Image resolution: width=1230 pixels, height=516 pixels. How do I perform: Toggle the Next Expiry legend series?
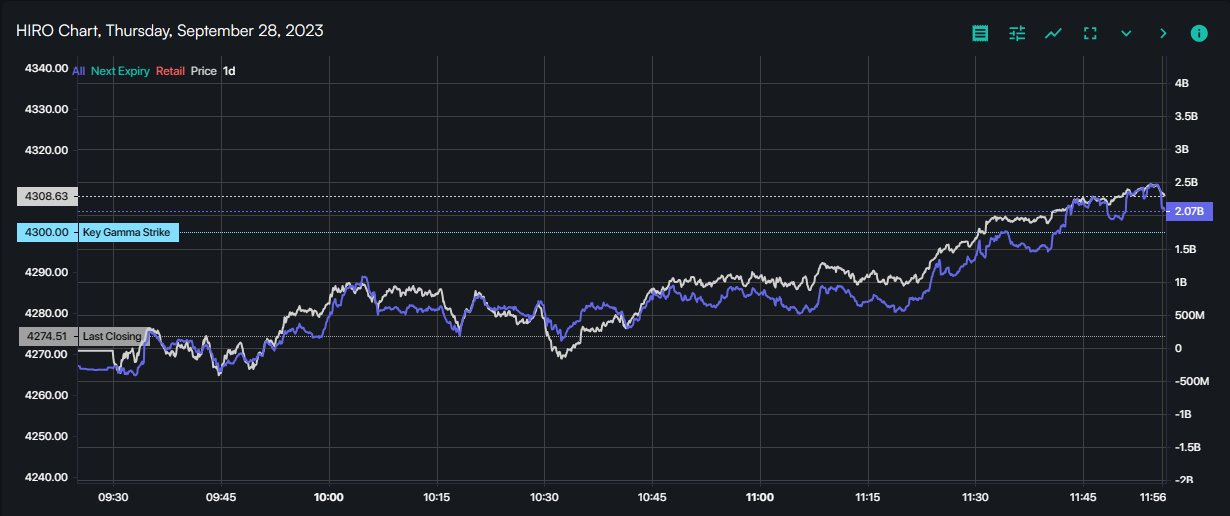120,71
